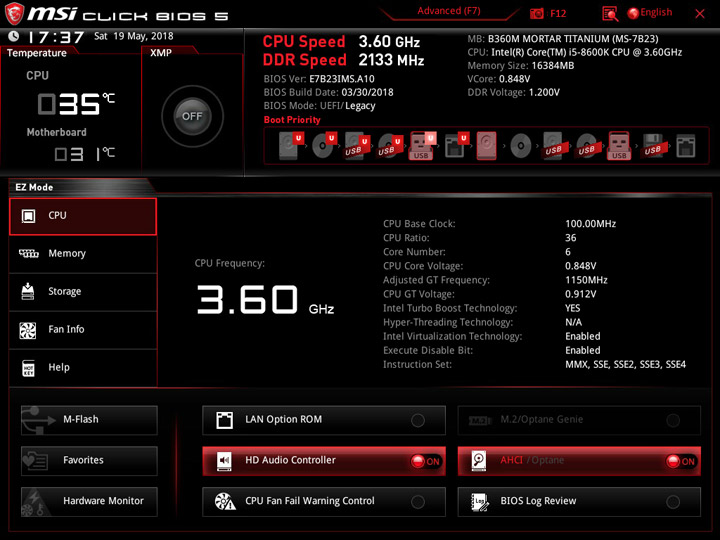720x540 pixels.
Task: Enable the BIOS Log Review circle
Action: click(x=673, y=501)
